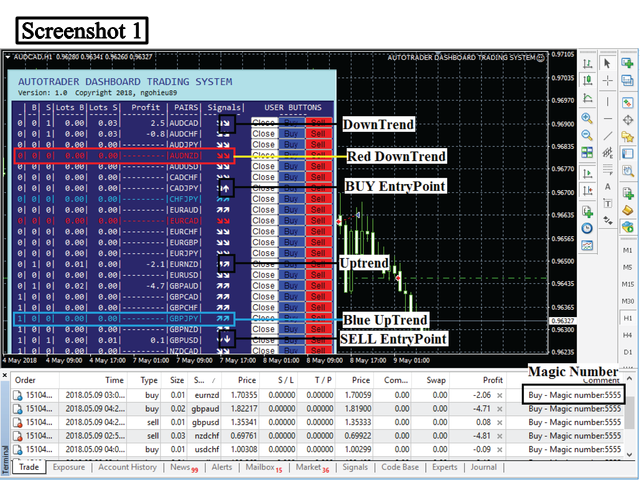The width and height of the screenshot is (640, 480).
Task: Select the text tool A
Action: tap(607, 187)
